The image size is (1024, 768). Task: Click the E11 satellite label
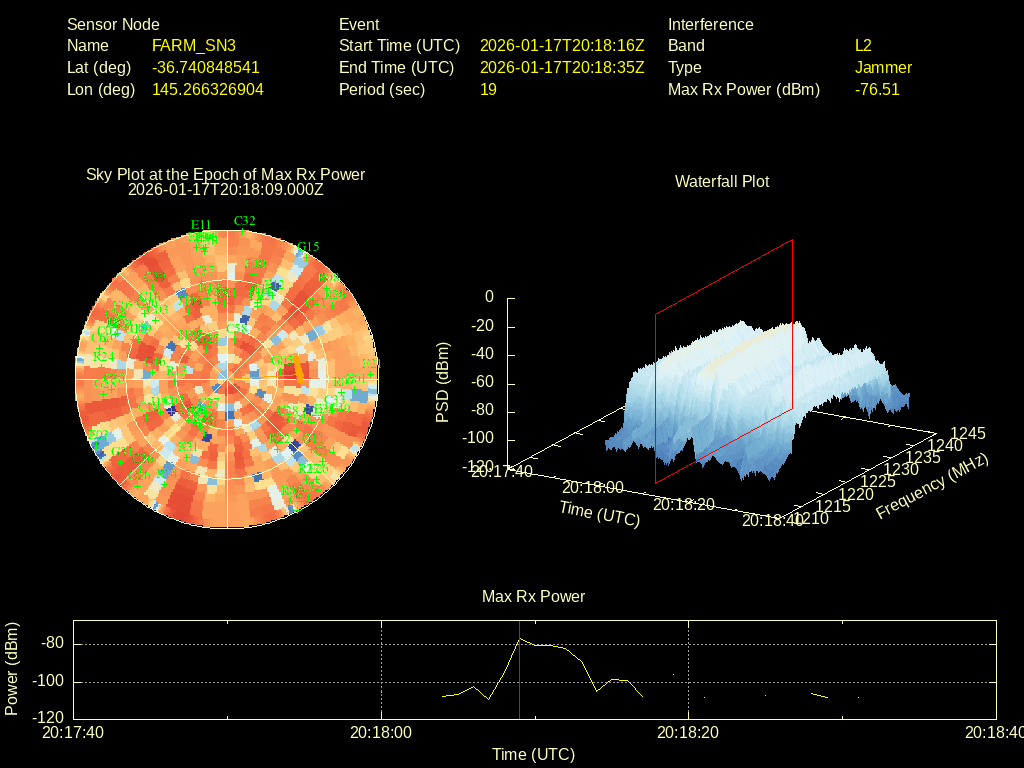[201, 224]
